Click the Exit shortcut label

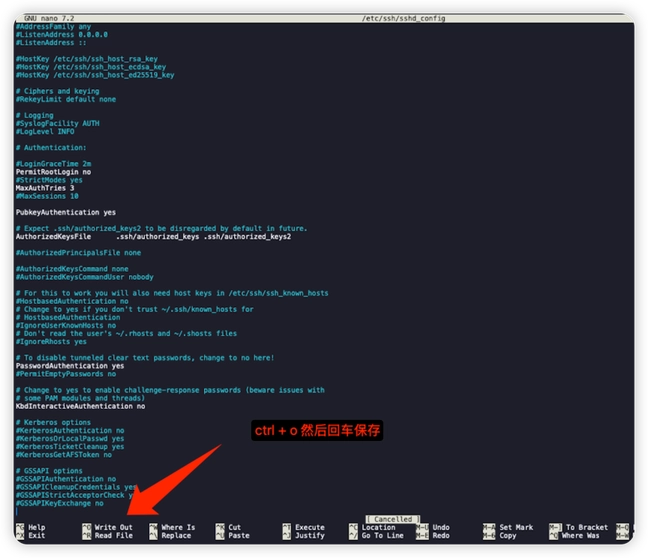pyautogui.click(x=36, y=535)
